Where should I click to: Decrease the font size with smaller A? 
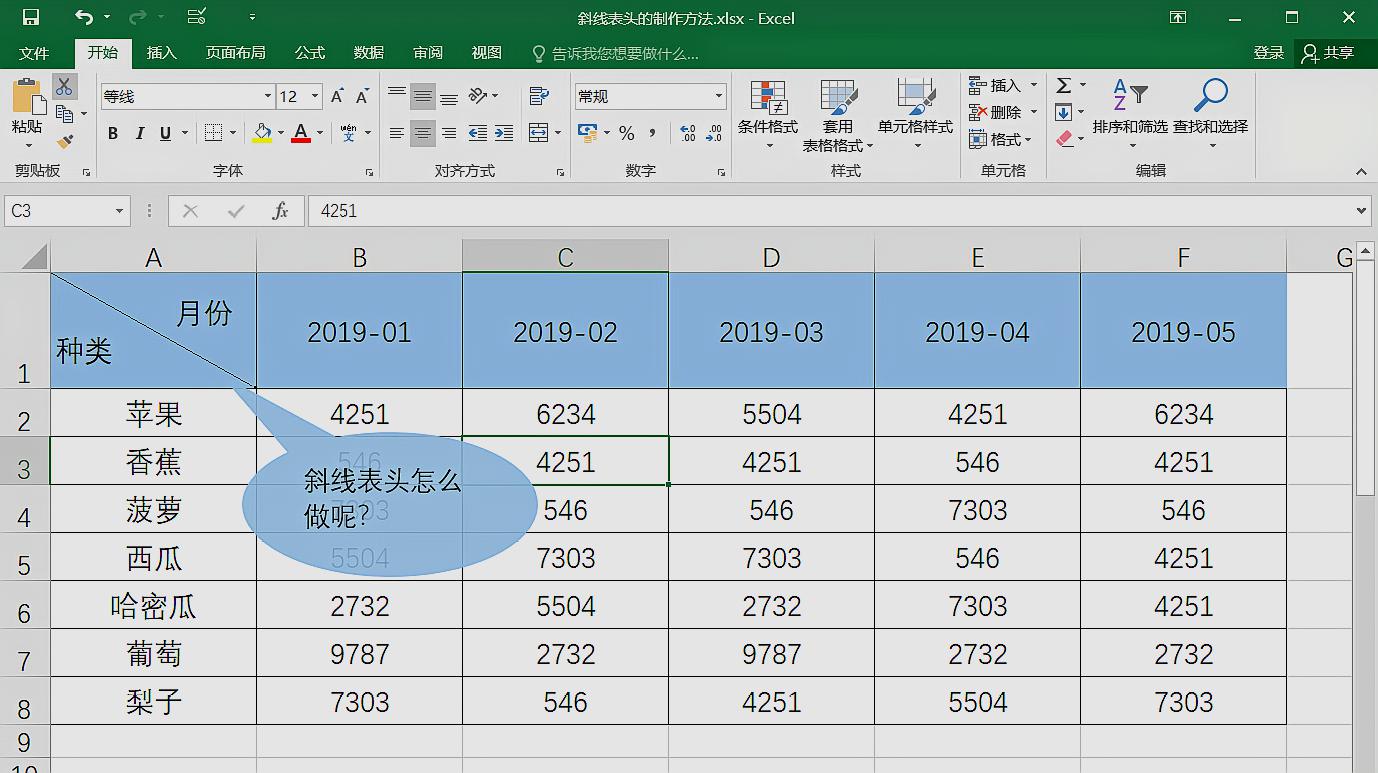pyautogui.click(x=362, y=96)
